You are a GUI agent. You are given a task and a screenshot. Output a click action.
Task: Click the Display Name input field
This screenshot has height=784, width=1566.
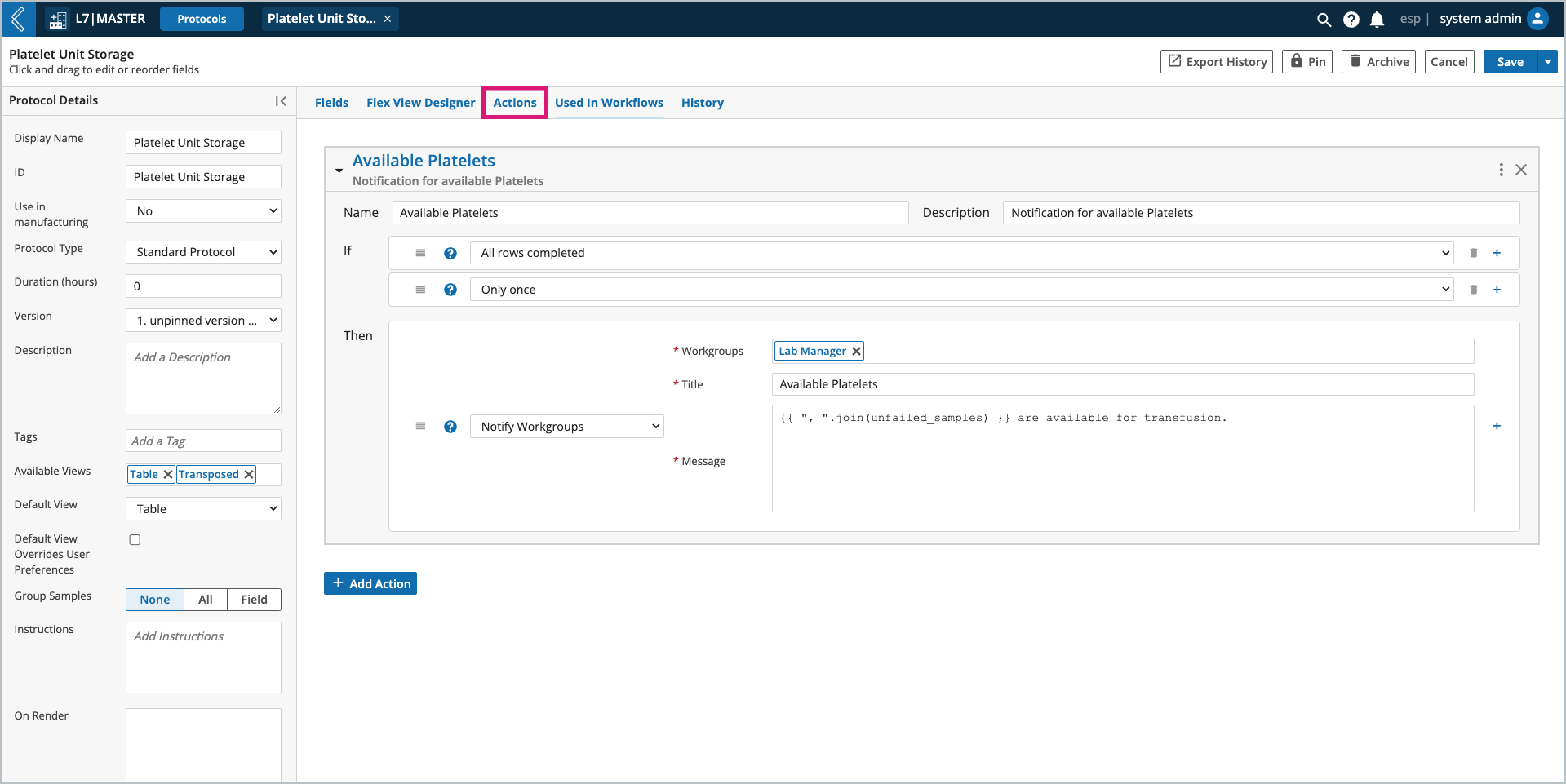pos(203,143)
